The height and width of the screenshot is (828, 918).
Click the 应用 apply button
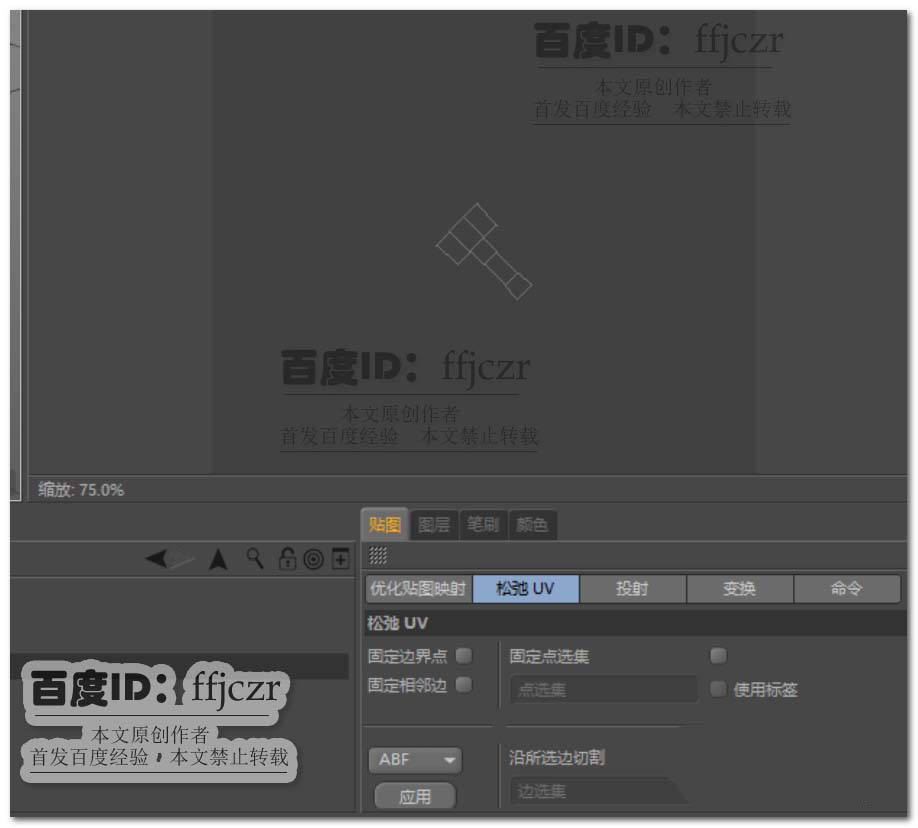tap(415, 796)
